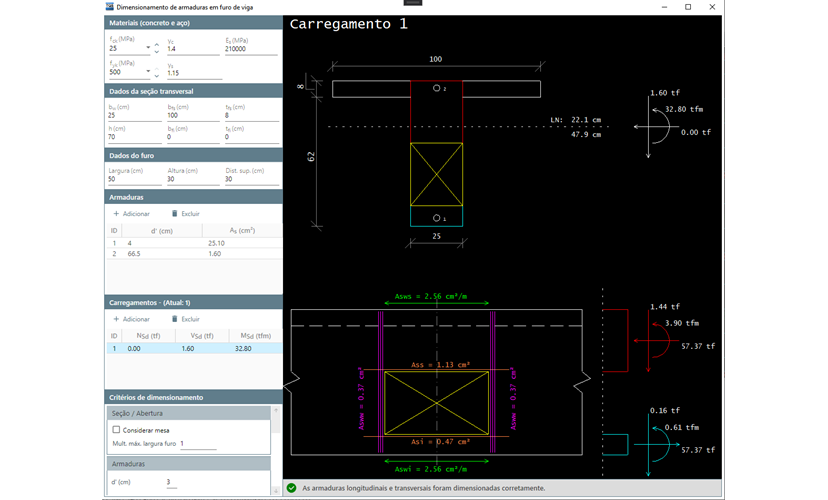The height and width of the screenshot is (500, 828).
Task: Click the plus icon under Carregamentos
Action: pyautogui.click(x=116, y=319)
